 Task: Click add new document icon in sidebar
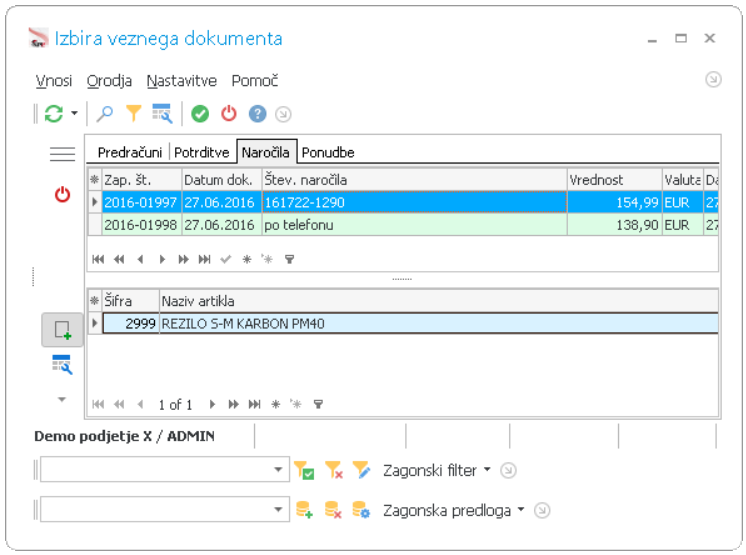(x=62, y=330)
